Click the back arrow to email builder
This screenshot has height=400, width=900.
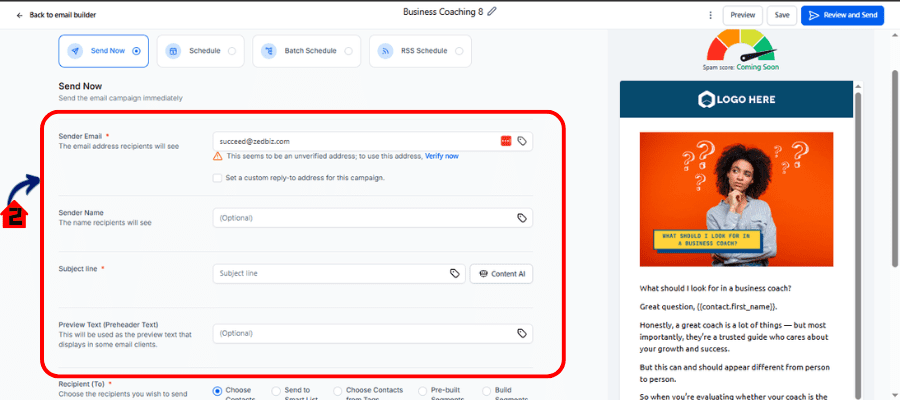[19, 16]
